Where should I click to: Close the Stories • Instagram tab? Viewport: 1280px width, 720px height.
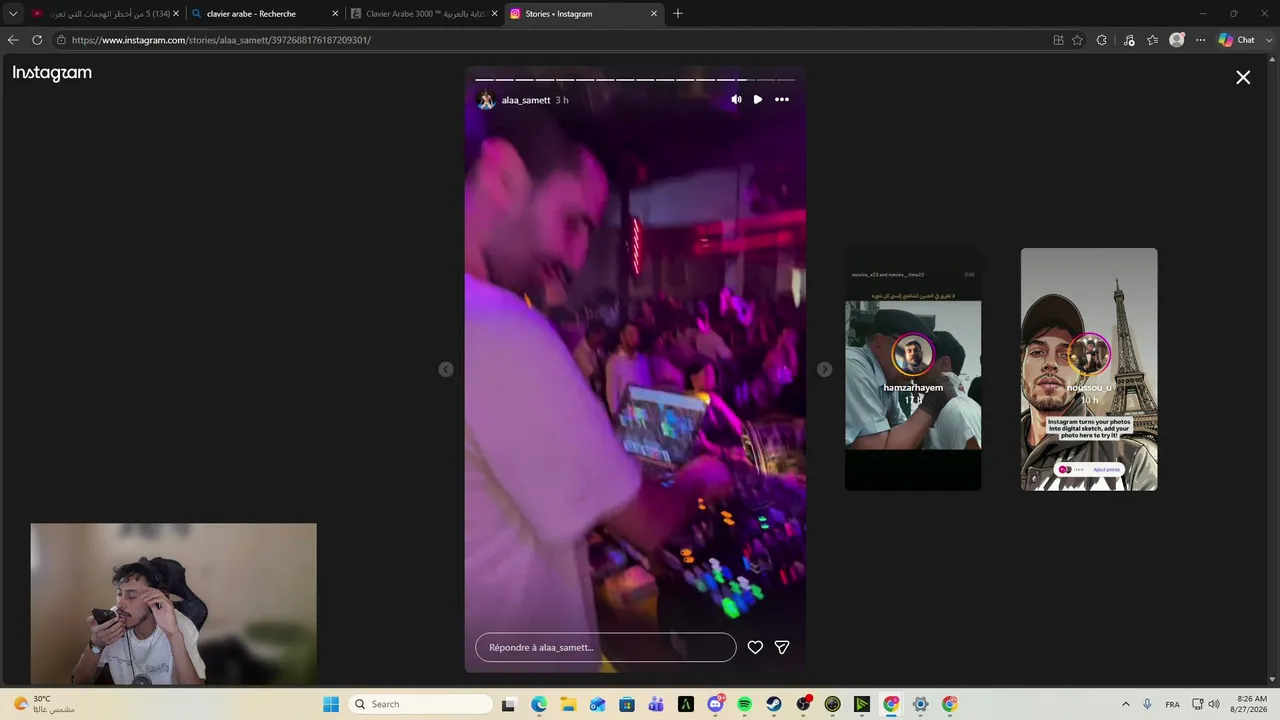tap(654, 14)
